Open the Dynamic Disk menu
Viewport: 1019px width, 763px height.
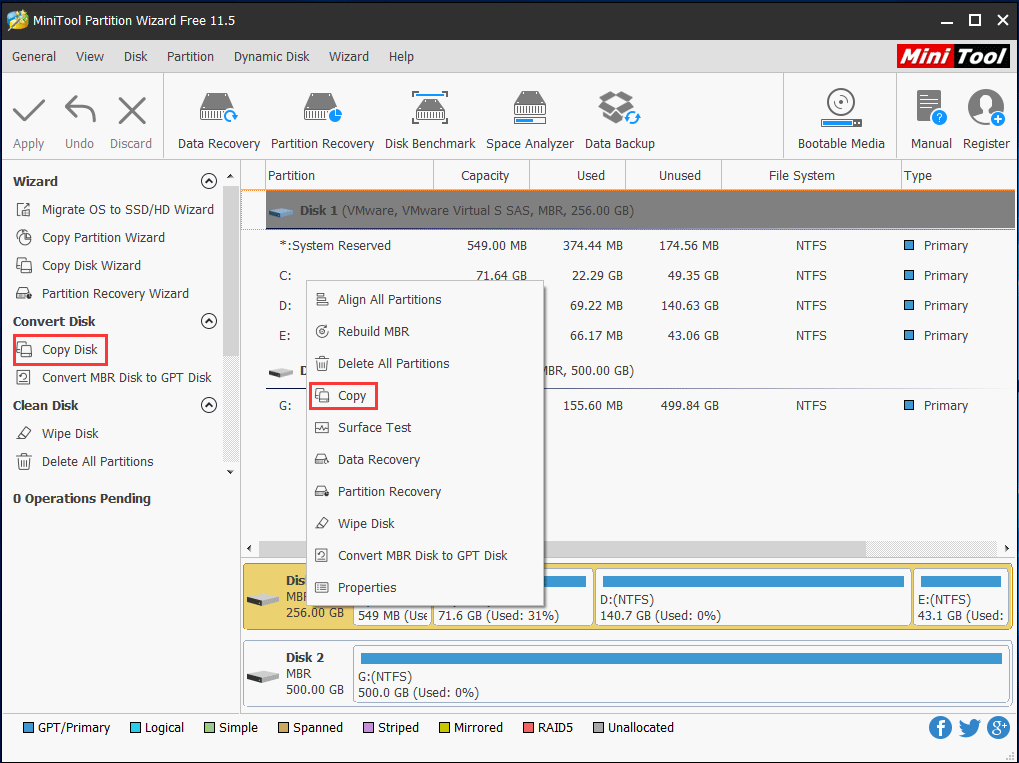click(x=271, y=57)
